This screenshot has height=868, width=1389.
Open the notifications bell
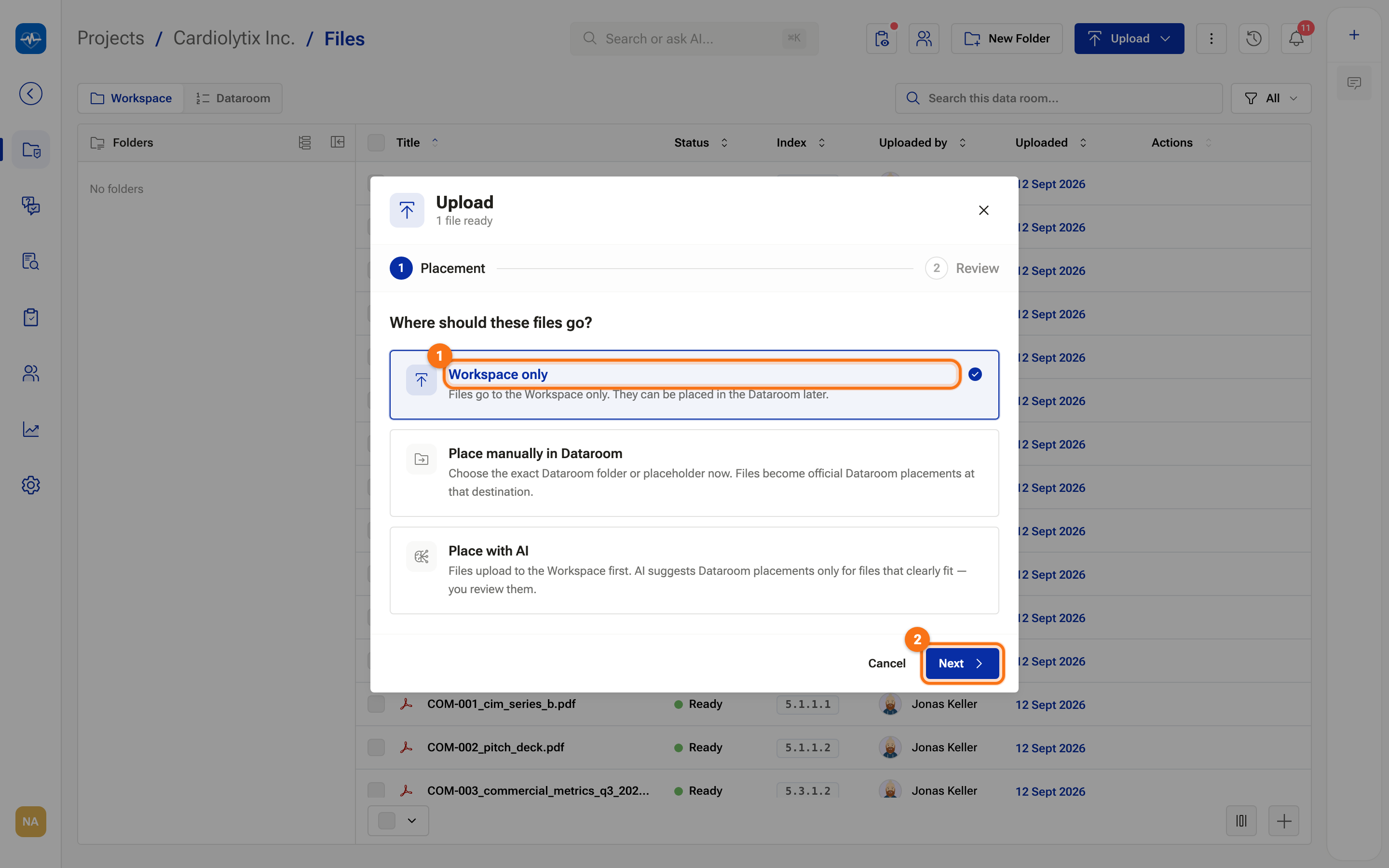(x=1296, y=39)
